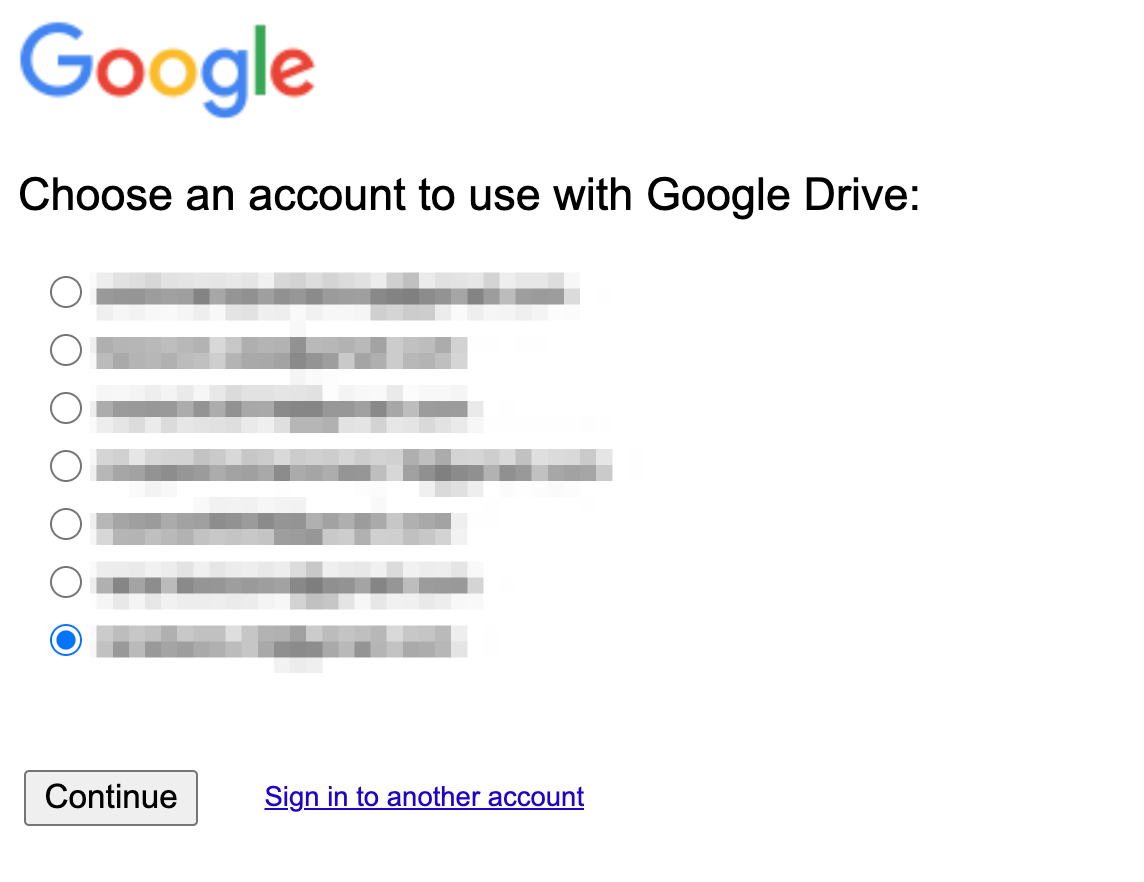Click the sixth blurred account label
This screenshot has width=1144, height=882.
pos(290,585)
